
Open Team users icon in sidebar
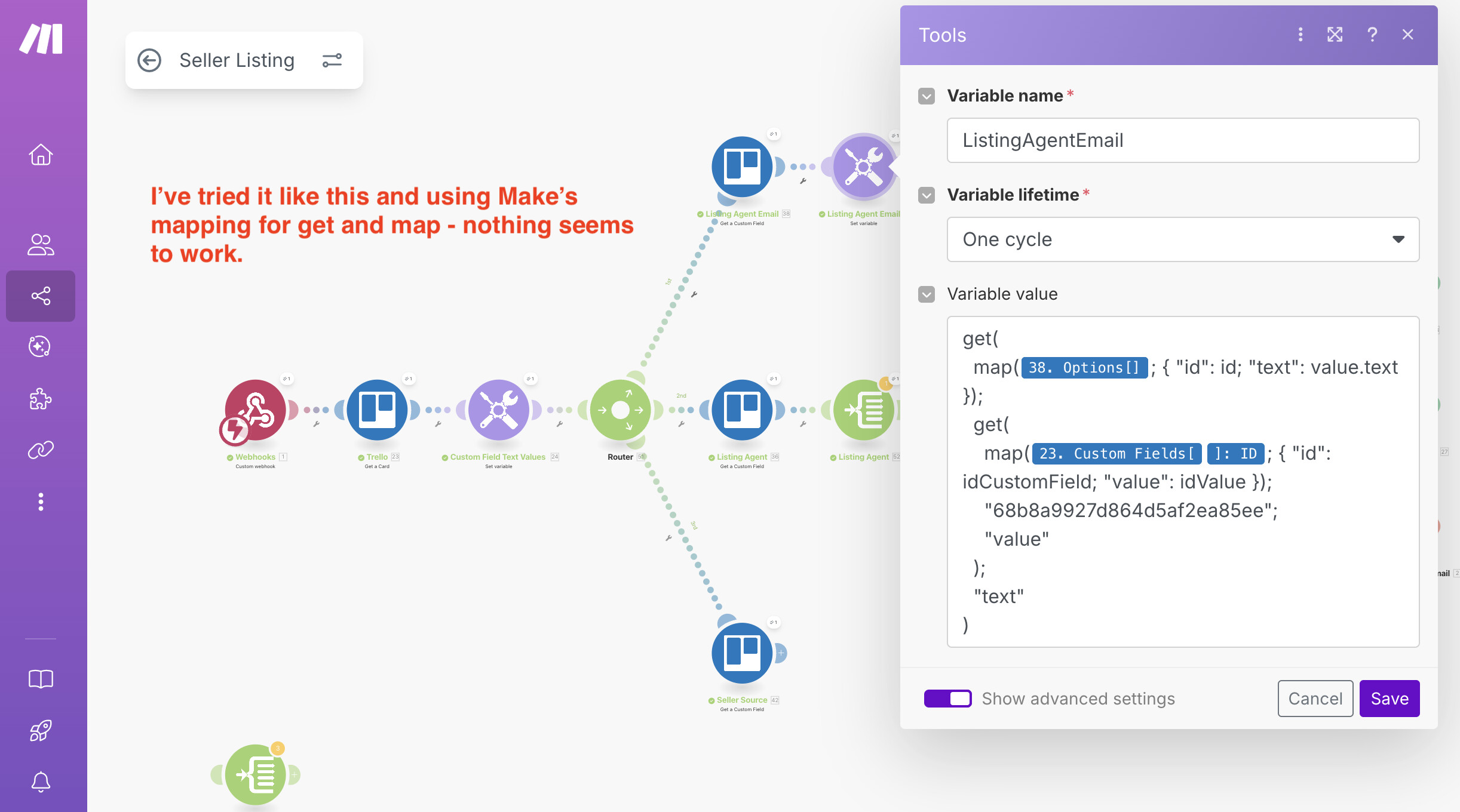(41, 244)
